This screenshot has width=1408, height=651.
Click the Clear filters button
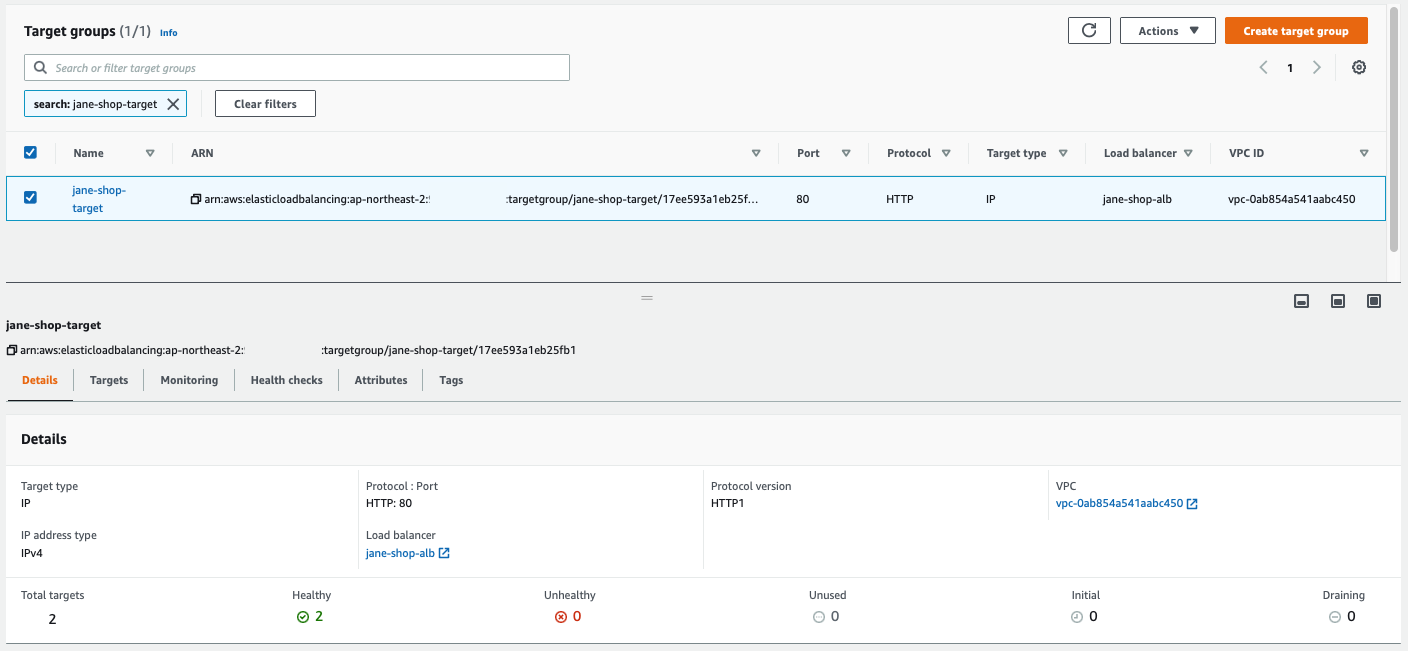click(265, 104)
